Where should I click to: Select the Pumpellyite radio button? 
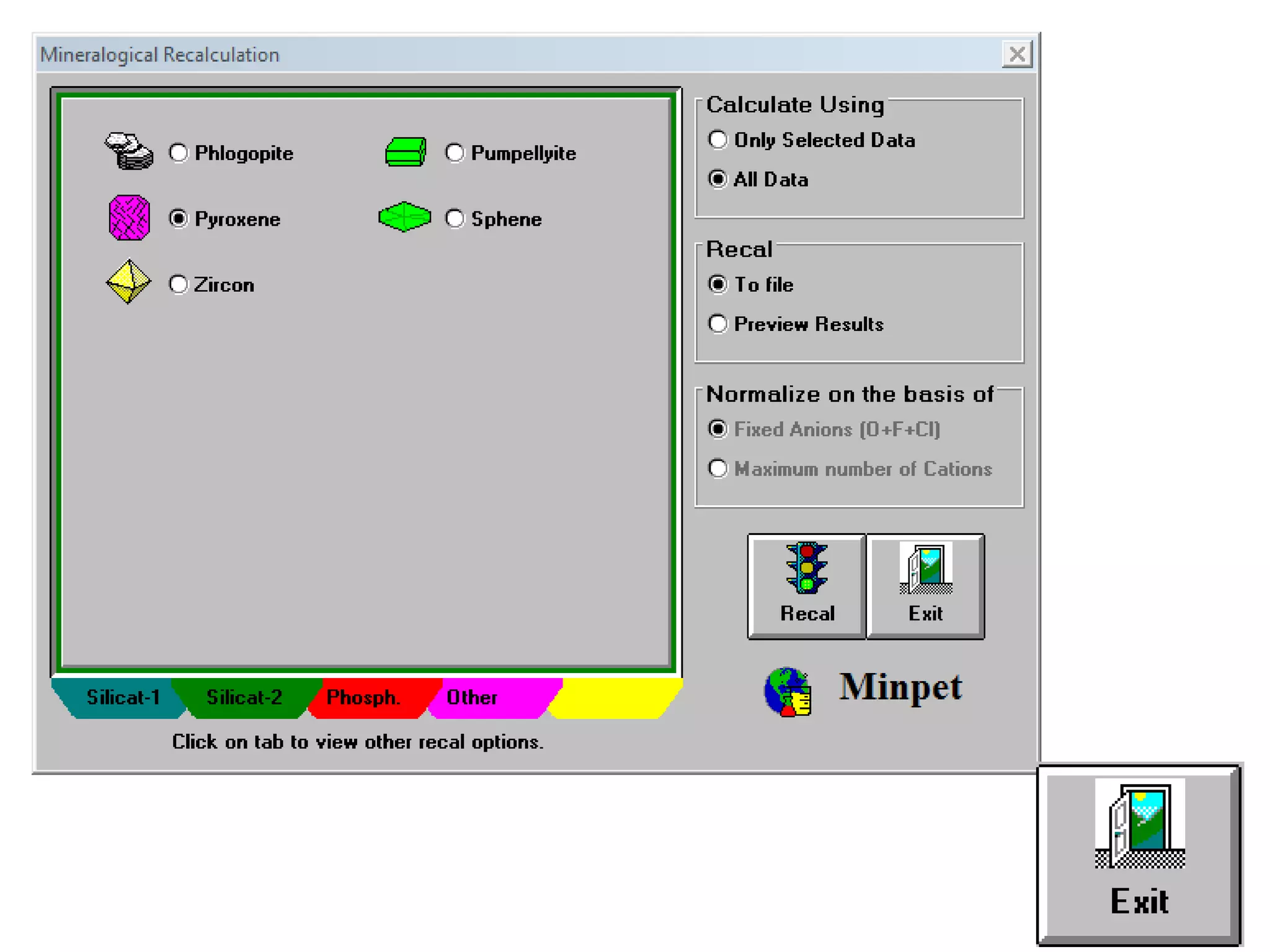click(455, 153)
